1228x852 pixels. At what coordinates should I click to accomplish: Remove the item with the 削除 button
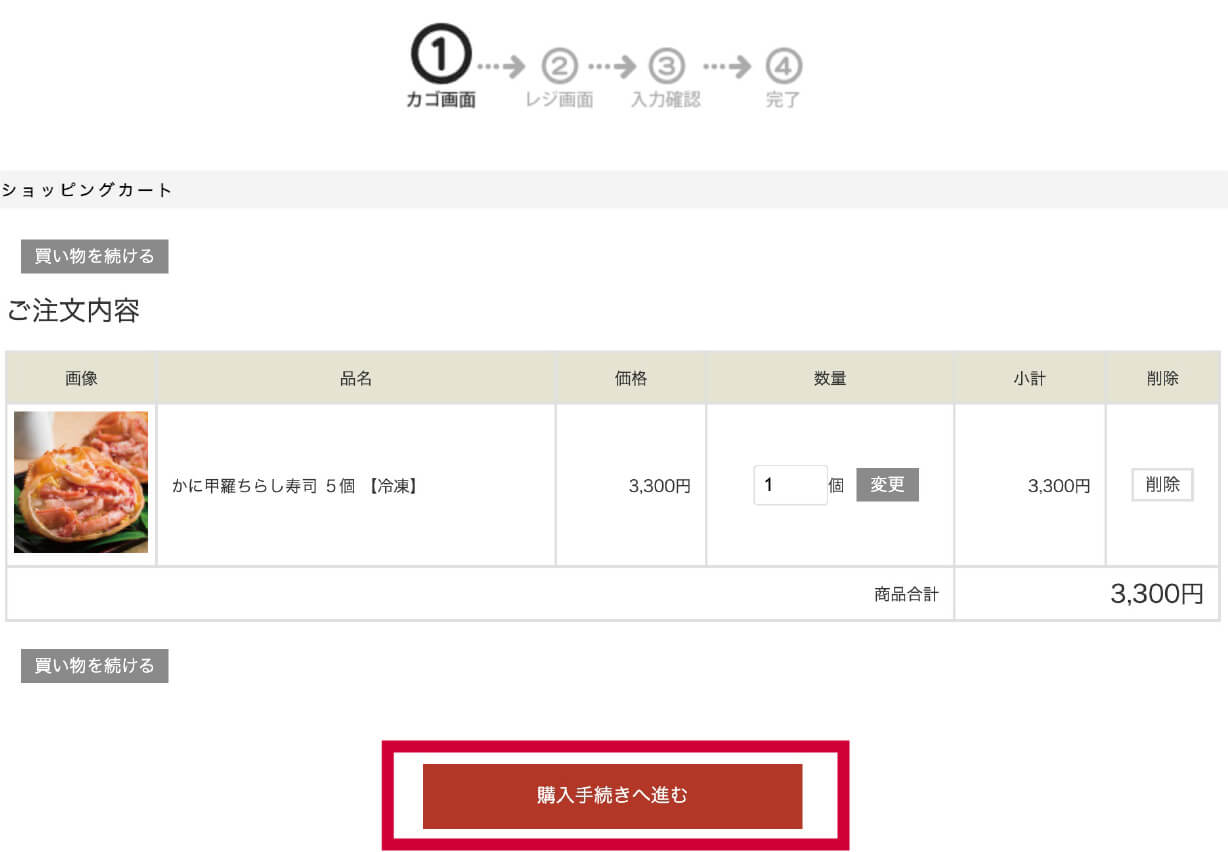click(1162, 485)
